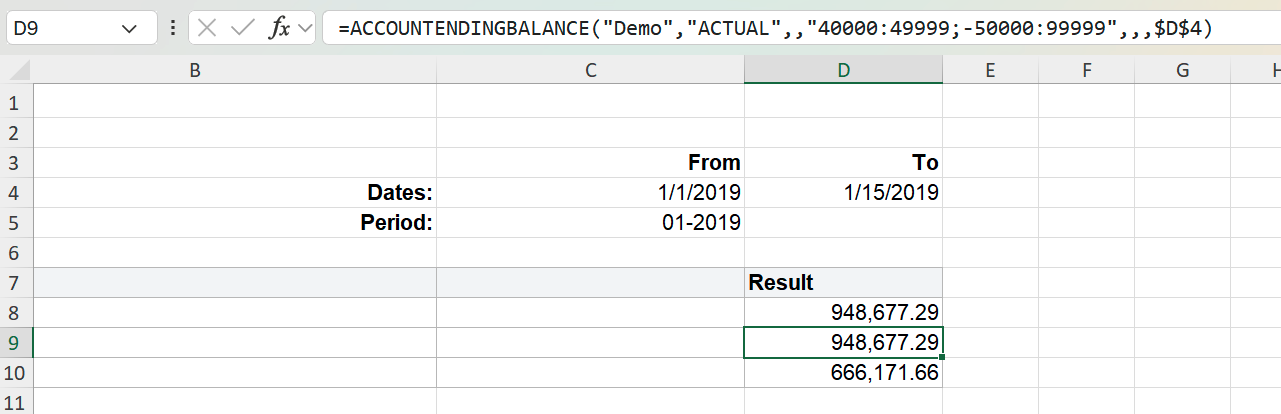Expand the formula bar functions dropdown
Screen dimensions: 1281x414
click(x=305, y=29)
